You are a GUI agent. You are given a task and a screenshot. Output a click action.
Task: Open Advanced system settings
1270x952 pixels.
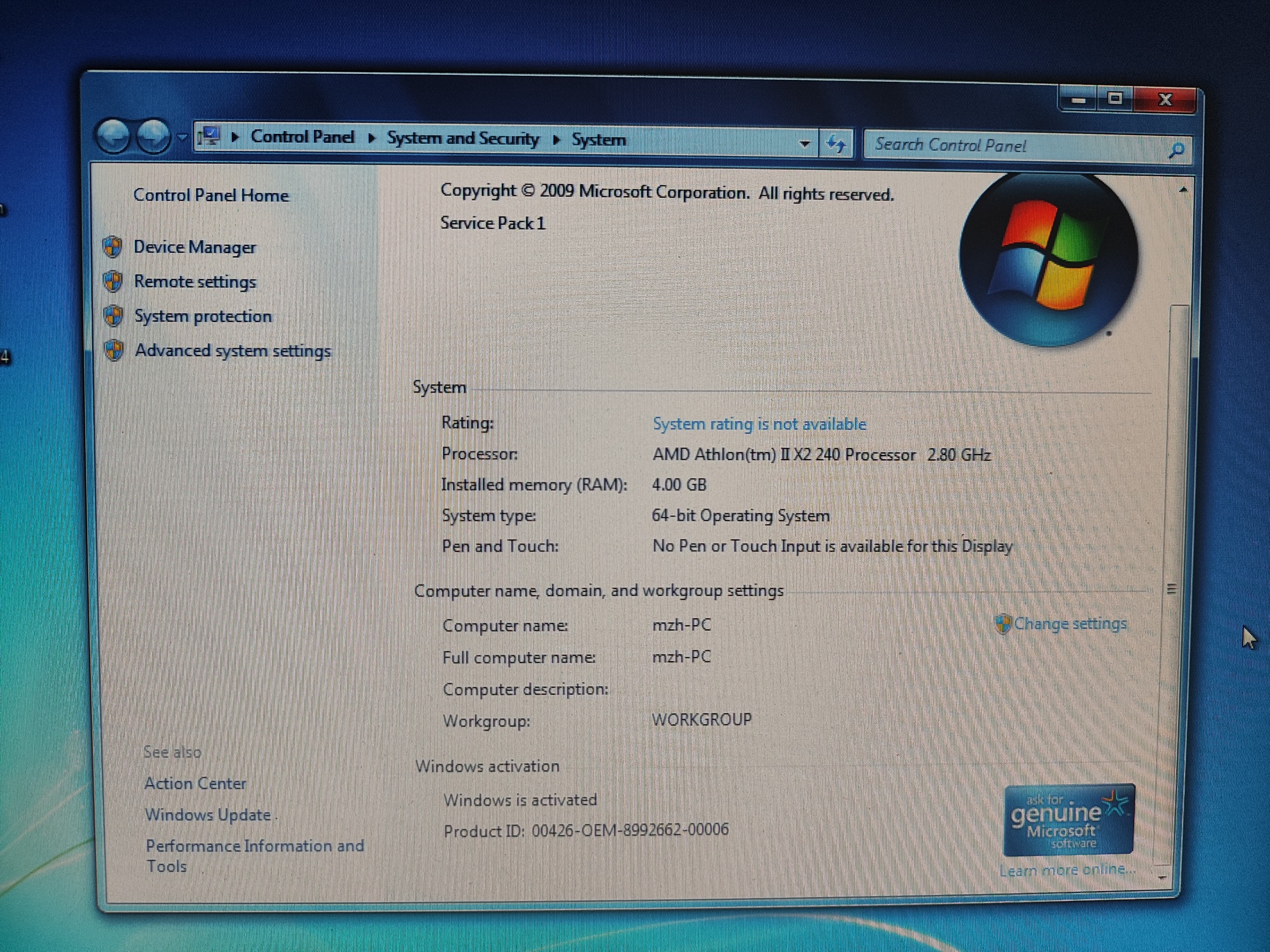pyautogui.click(x=233, y=351)
